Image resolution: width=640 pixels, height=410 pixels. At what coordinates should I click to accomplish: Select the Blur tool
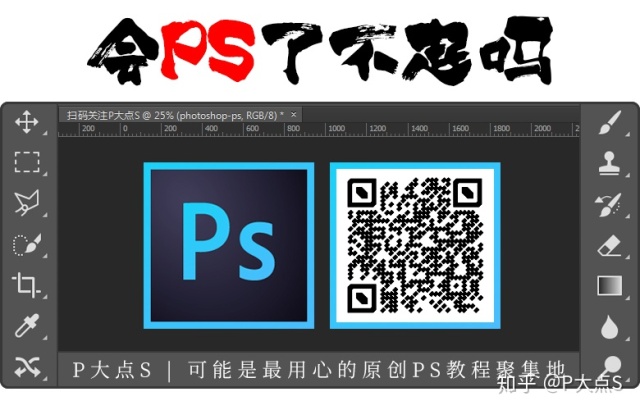point(609,327)
